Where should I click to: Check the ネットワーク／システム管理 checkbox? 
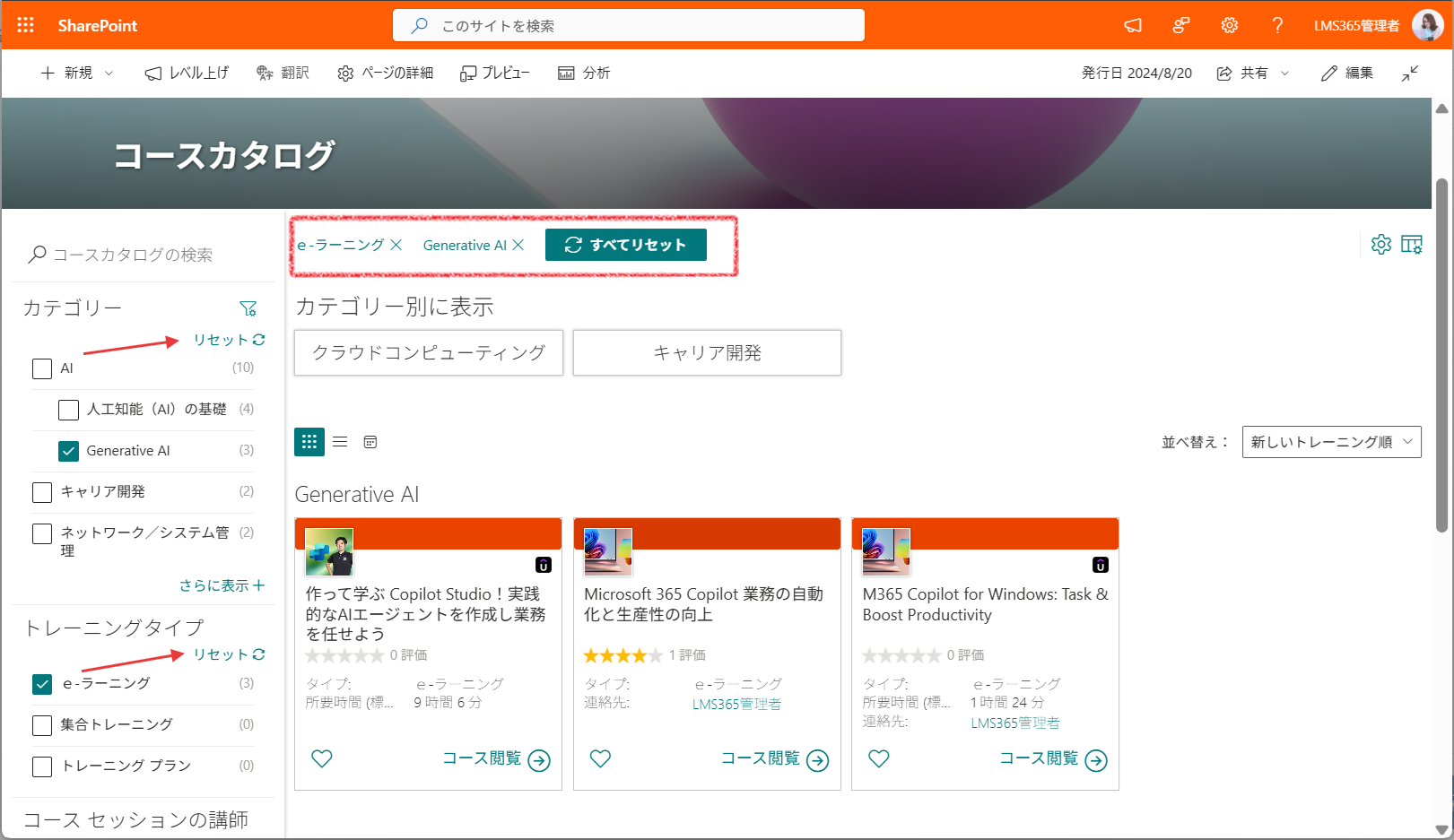point(42,533)
